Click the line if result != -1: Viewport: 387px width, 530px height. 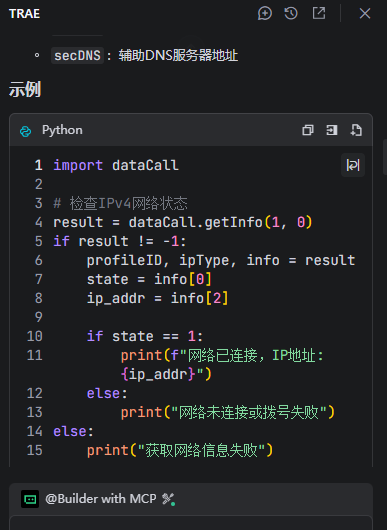120,241
